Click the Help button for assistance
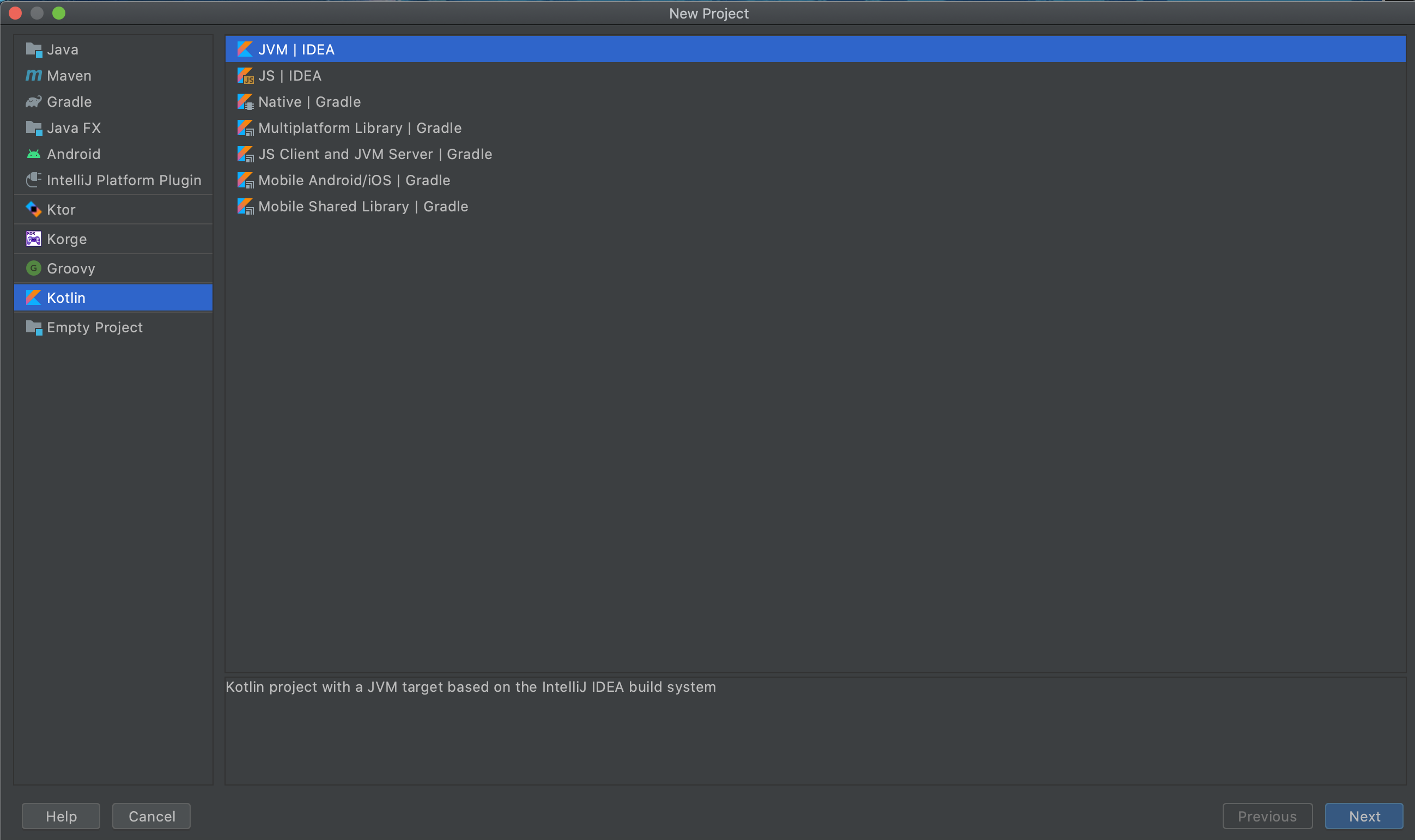 [62, 816]
